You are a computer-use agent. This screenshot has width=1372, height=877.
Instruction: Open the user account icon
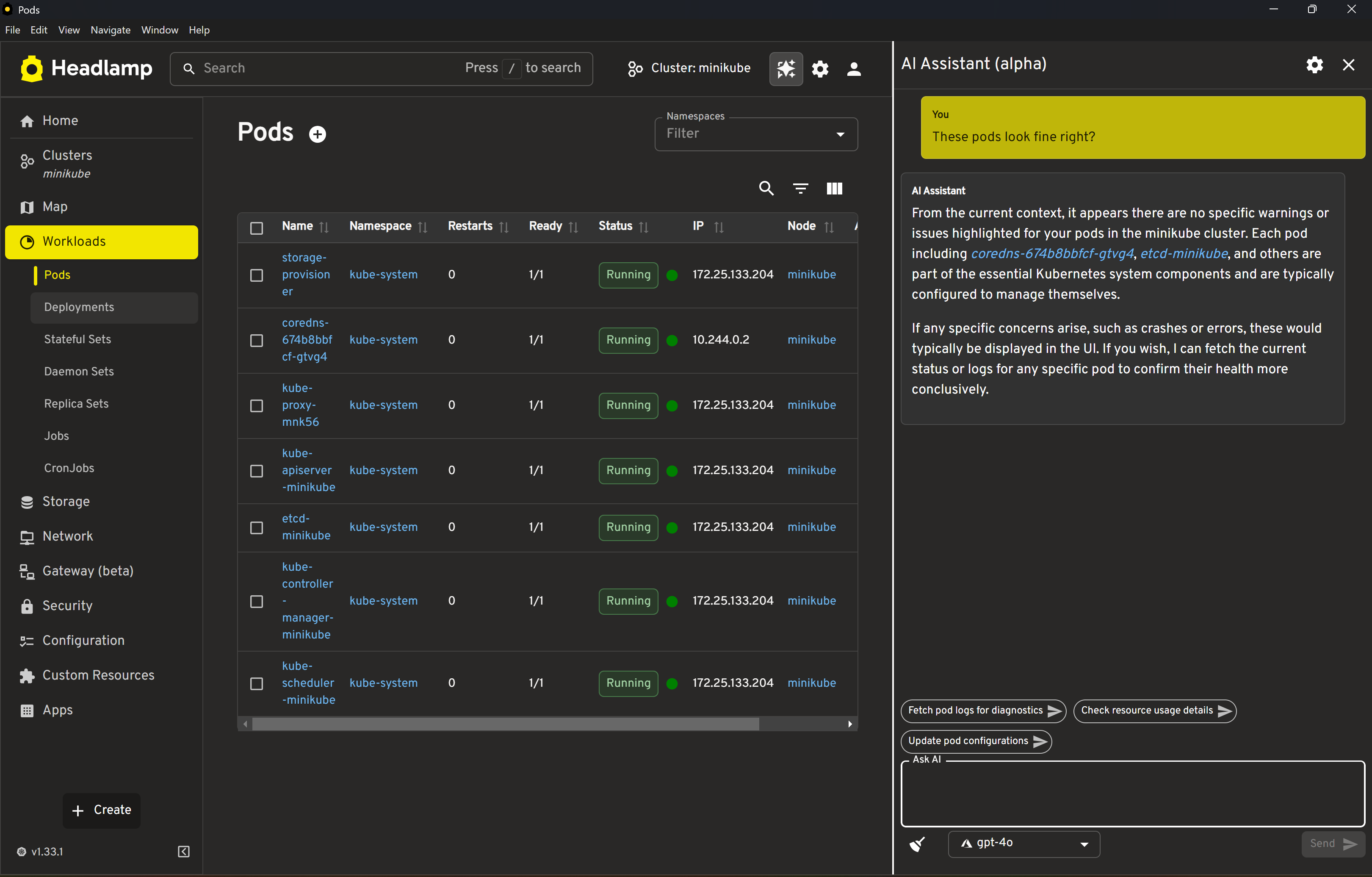854,69
